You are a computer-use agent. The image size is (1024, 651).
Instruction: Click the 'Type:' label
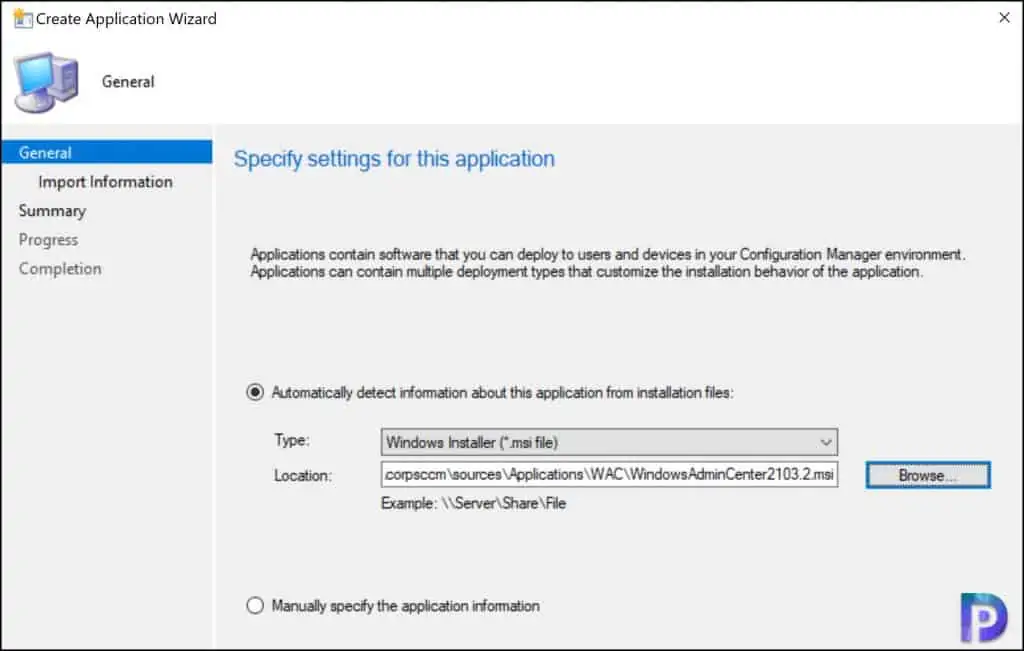click(x=292, y=441)
